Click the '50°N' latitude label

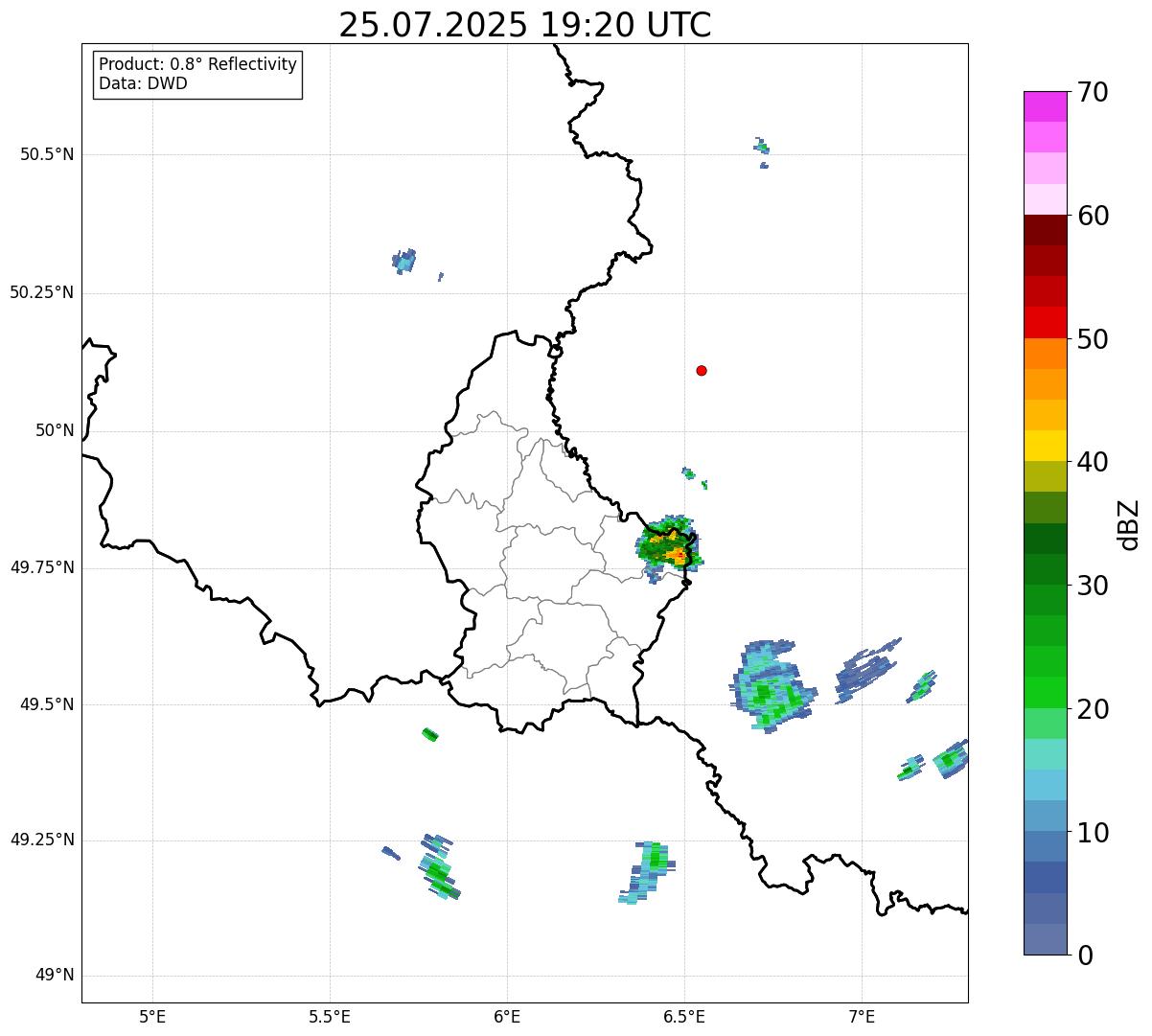[55, 430]
